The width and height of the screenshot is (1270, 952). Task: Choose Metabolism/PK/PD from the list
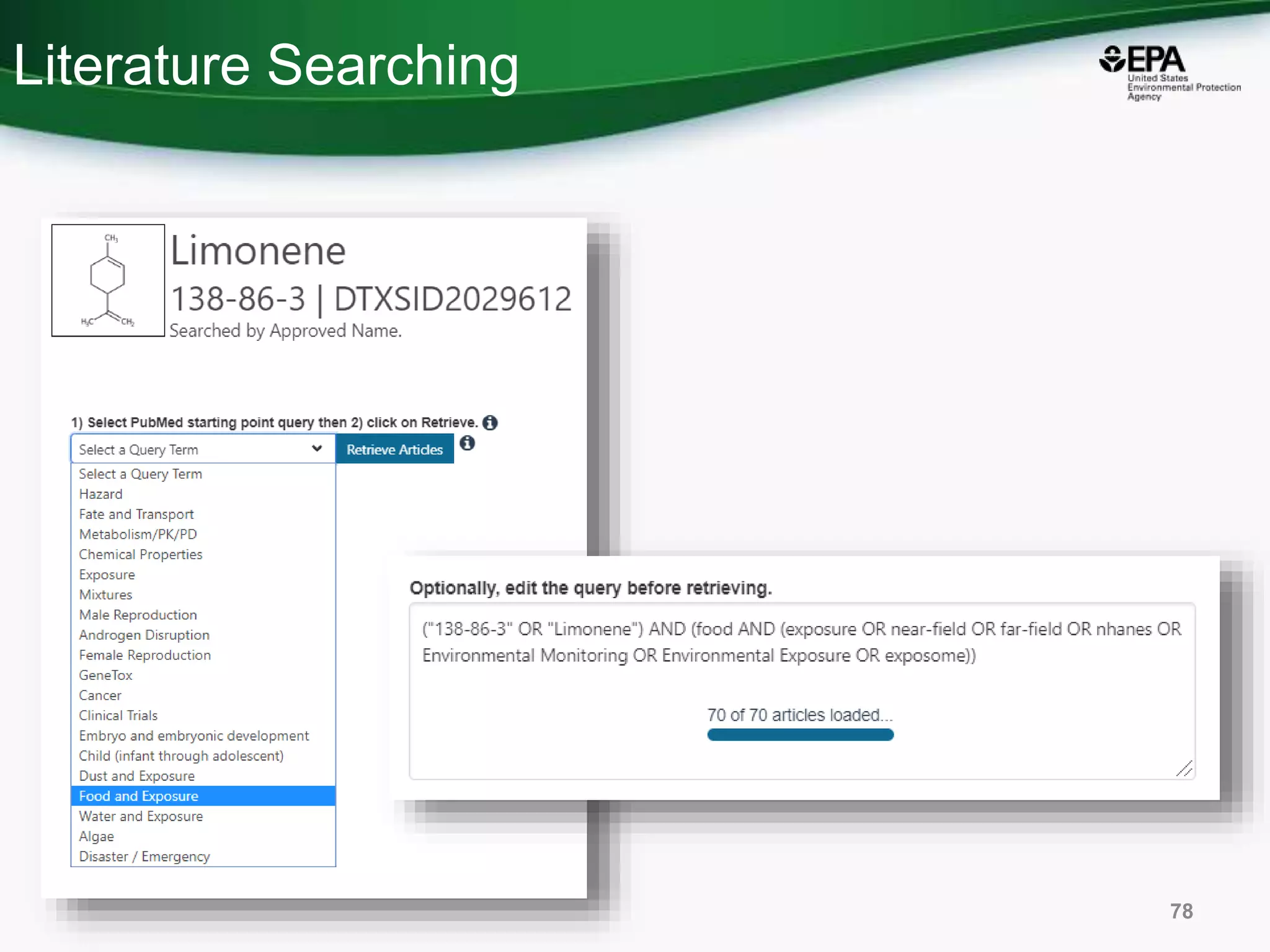pos(203,534)
